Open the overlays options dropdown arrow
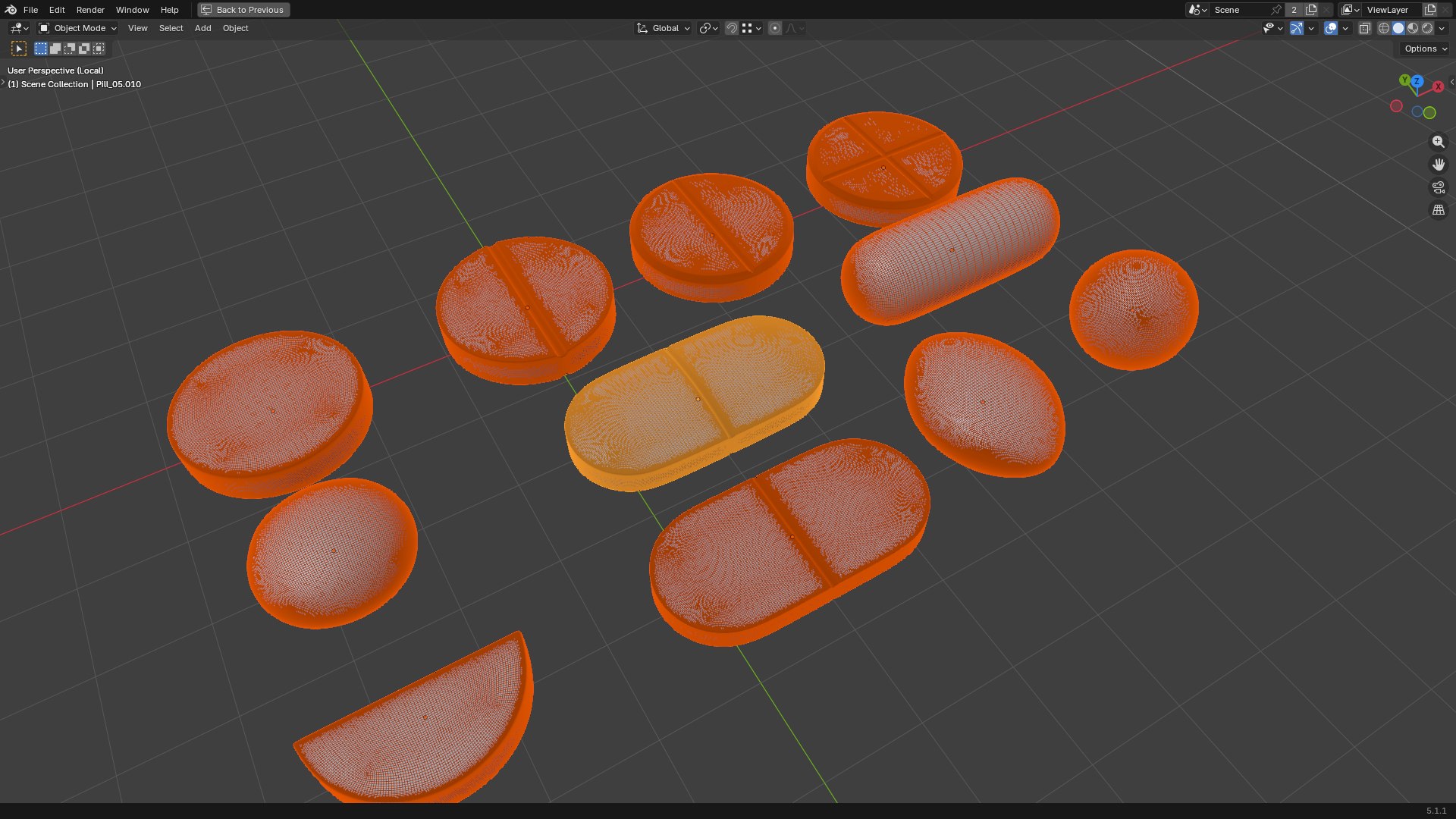1456x819 pixels. click(x=1345, y=28)
